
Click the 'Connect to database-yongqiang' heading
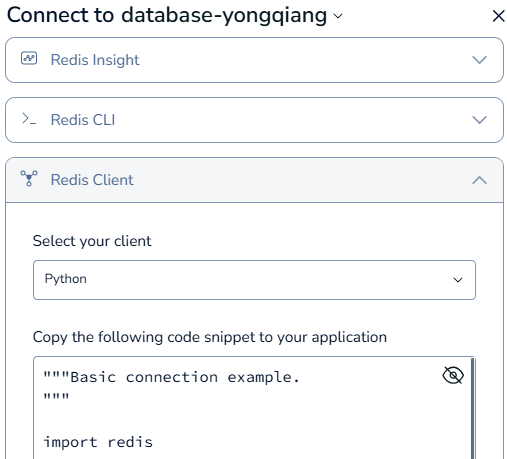tap(167, 15)
